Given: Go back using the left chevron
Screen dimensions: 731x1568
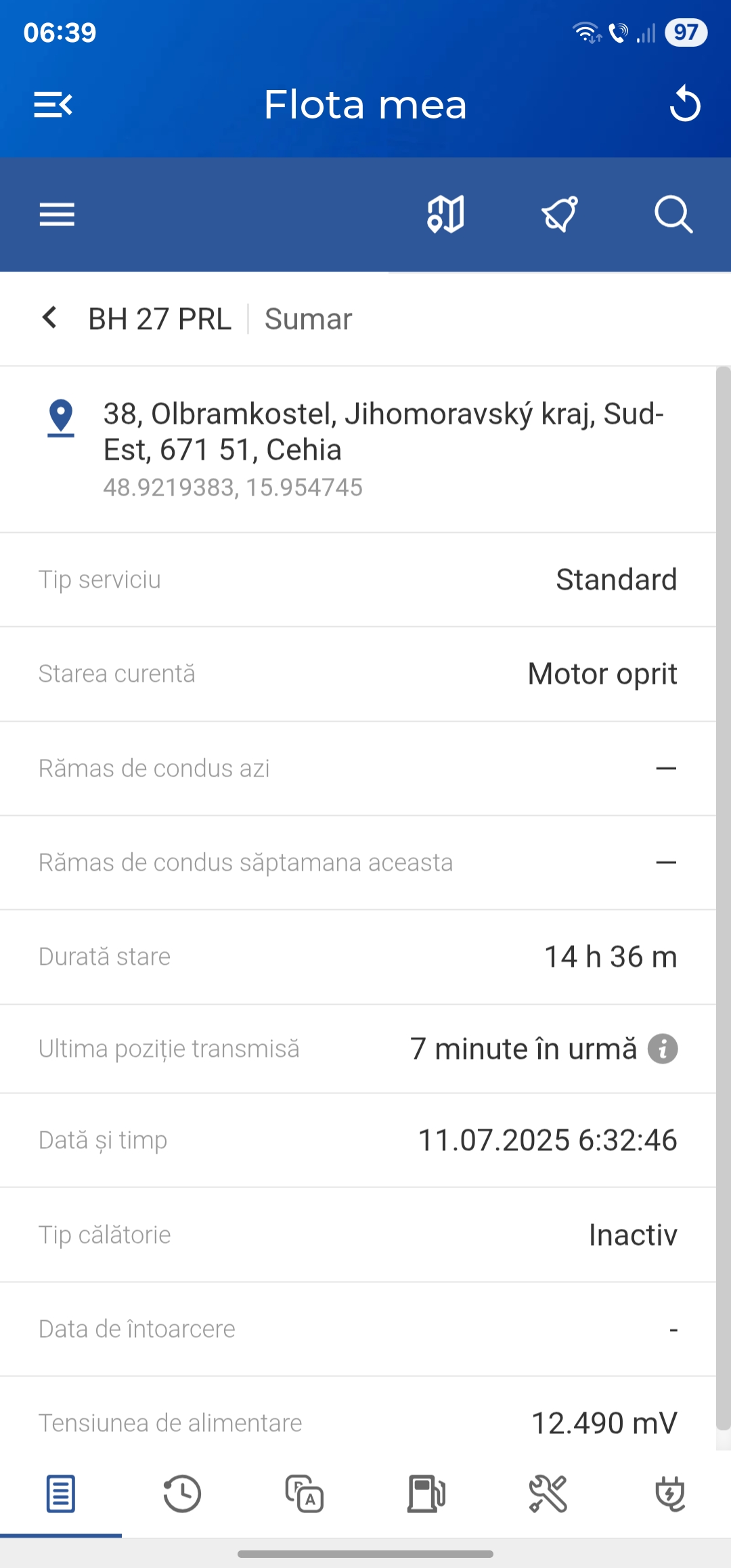Looking at the screenshot, I should click(x=49, y=318).
